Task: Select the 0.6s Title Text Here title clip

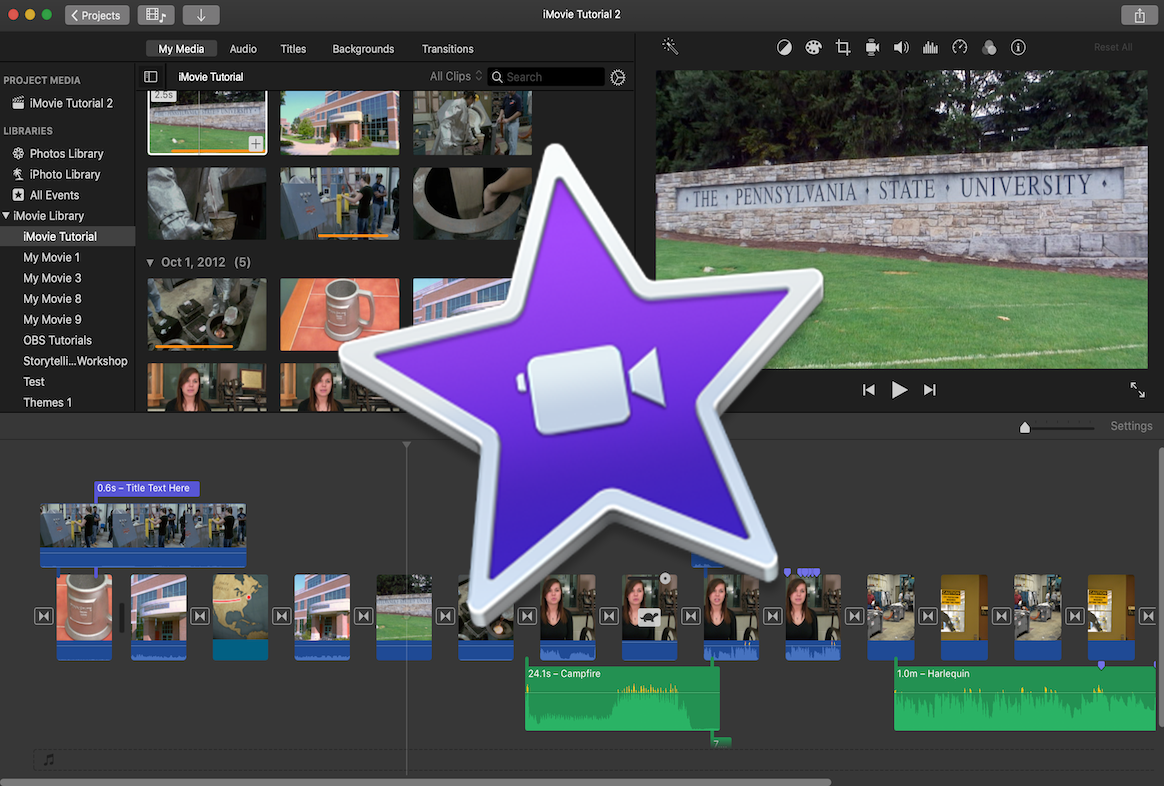Action: [147, 488]
